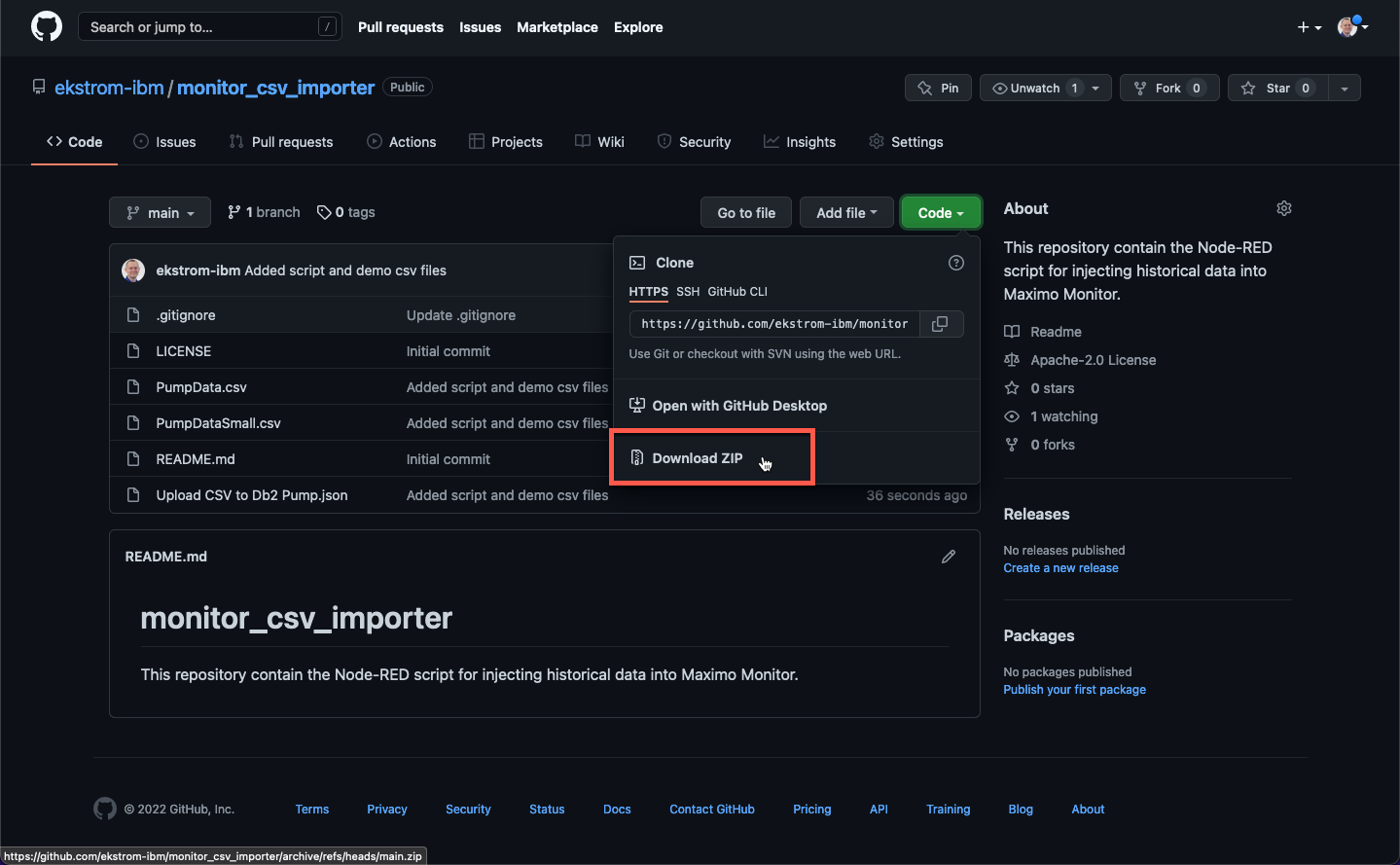Open Explore in the top navigation
Image resolution: width=1400 pixels, height=865 pixels.
click(638, 27)
